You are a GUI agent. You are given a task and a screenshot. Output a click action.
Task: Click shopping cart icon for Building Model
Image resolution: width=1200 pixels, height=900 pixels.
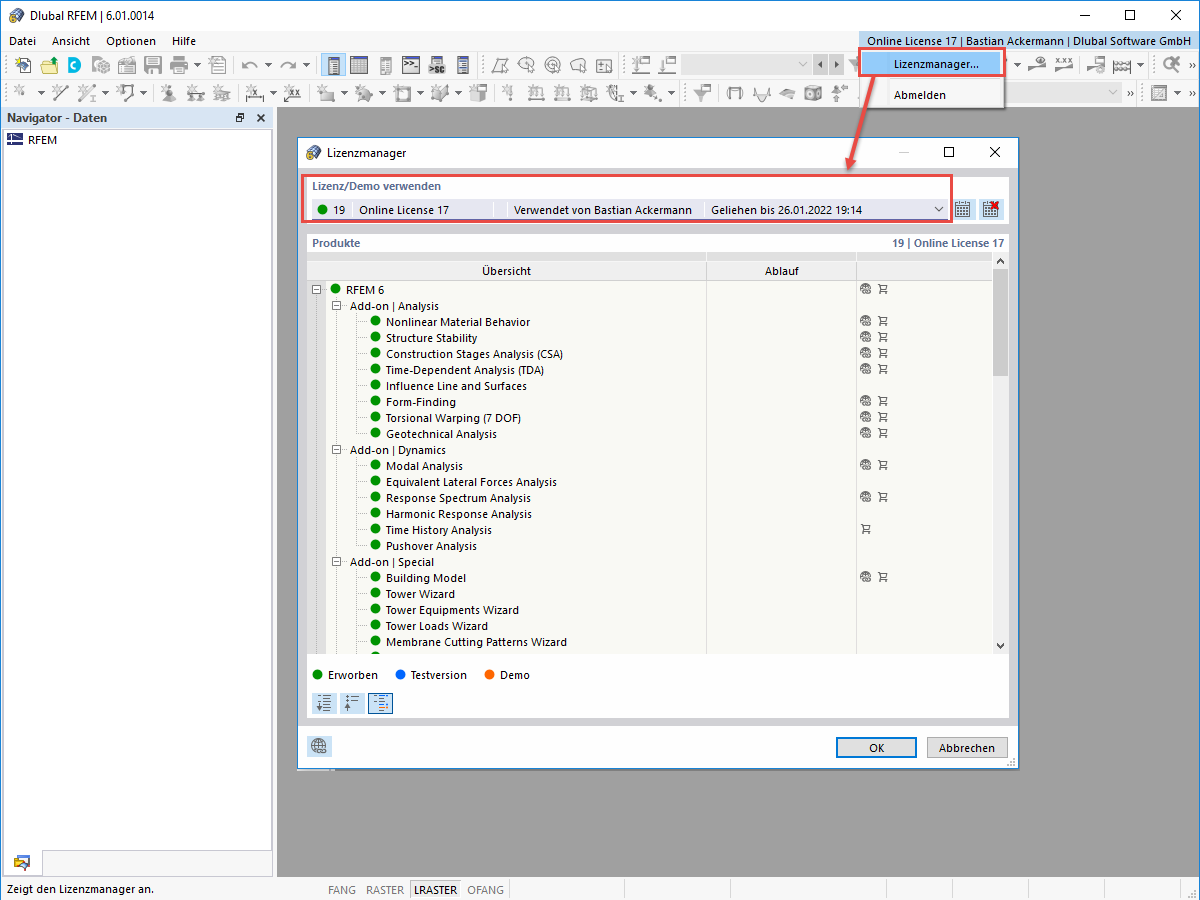[883, 577]
